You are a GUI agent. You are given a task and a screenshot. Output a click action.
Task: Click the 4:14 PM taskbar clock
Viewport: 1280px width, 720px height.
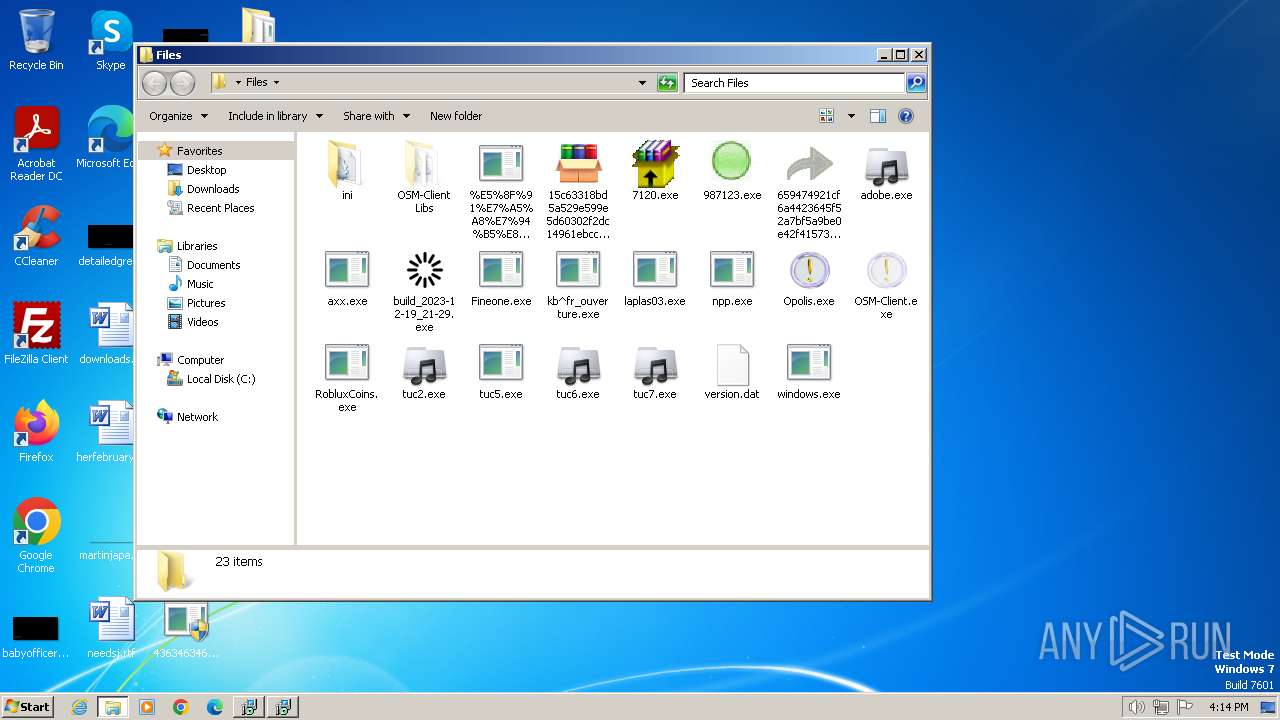1228,707
